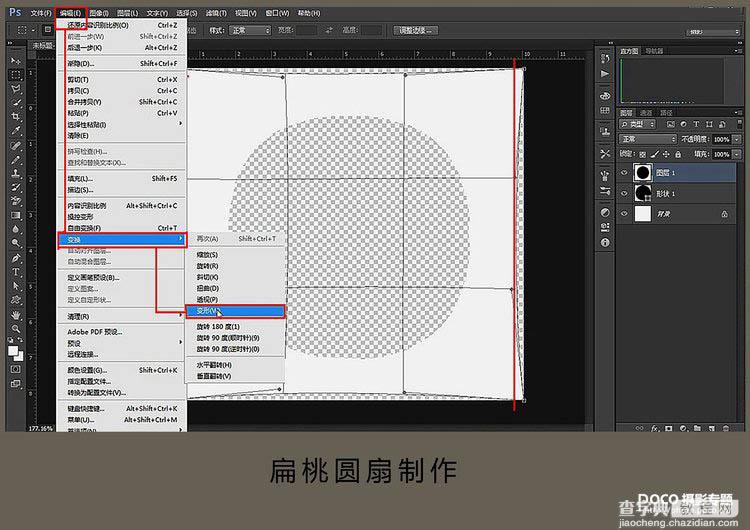Swap foreground and background colors
The width and height of the screenshot is (750, 530).
[x=21, y=340]
